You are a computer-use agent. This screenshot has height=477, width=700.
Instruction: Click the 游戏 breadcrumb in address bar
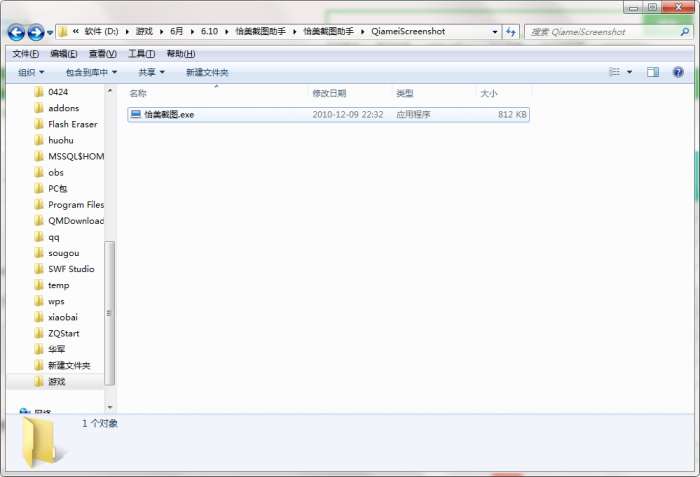(x=144, y=31)
